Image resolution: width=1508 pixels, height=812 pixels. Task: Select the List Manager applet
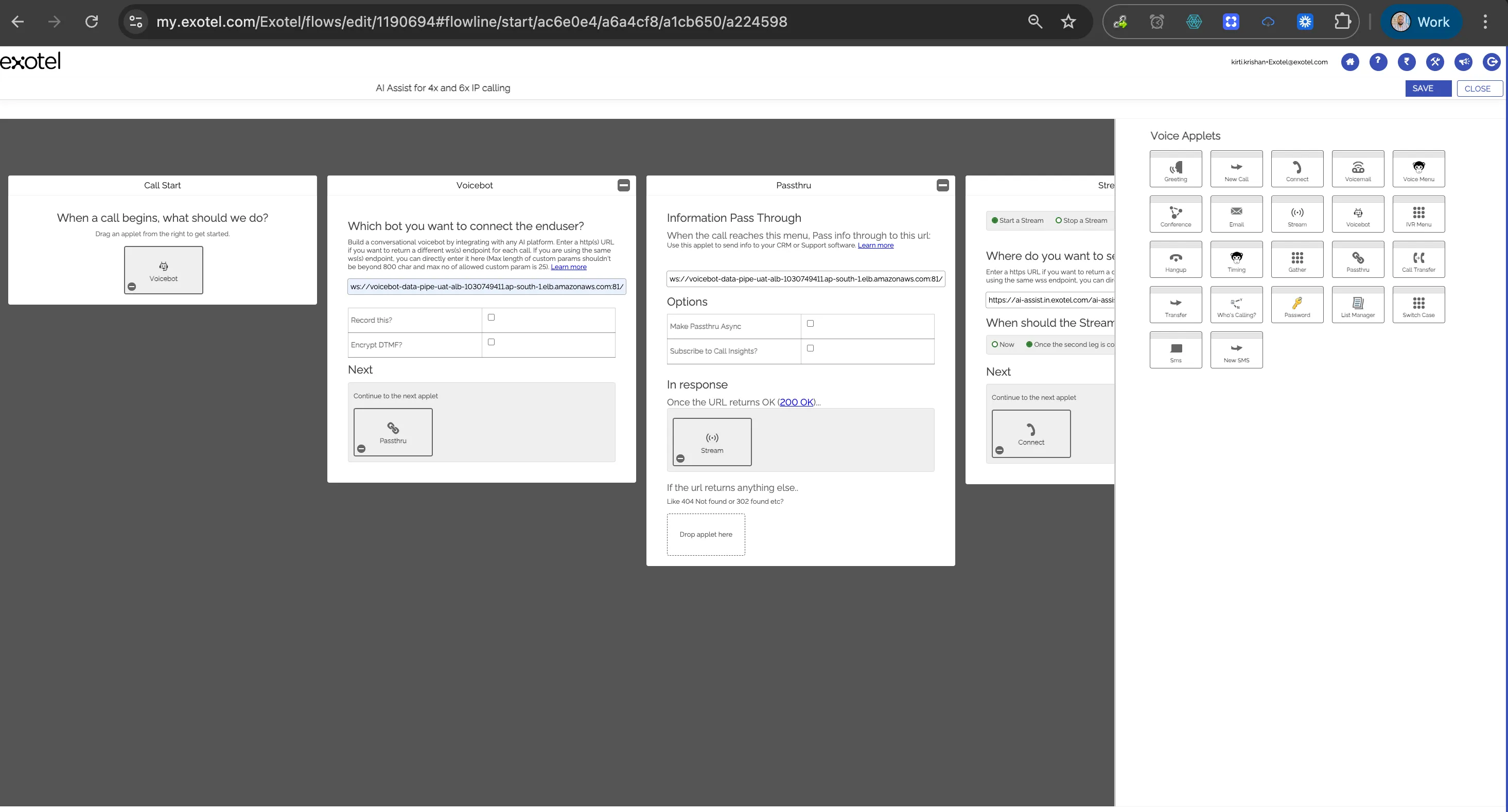1358,305
